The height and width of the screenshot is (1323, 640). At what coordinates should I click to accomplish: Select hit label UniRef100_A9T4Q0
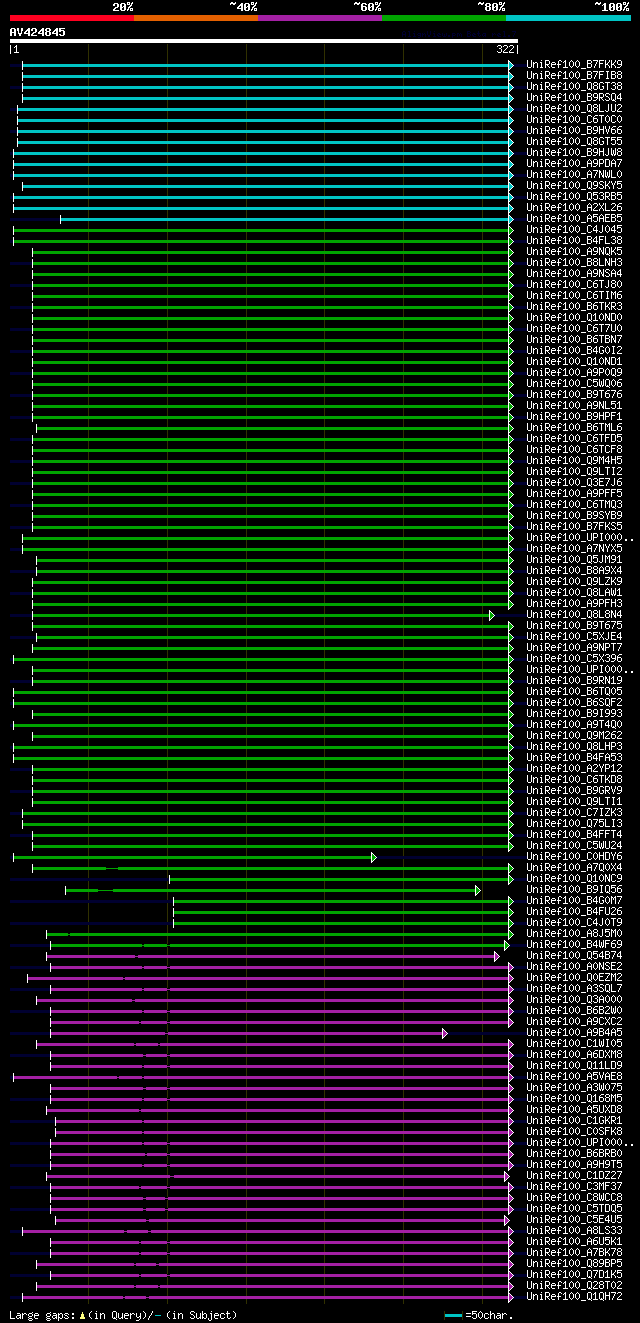pyautogui.click(x=574, y=725)
